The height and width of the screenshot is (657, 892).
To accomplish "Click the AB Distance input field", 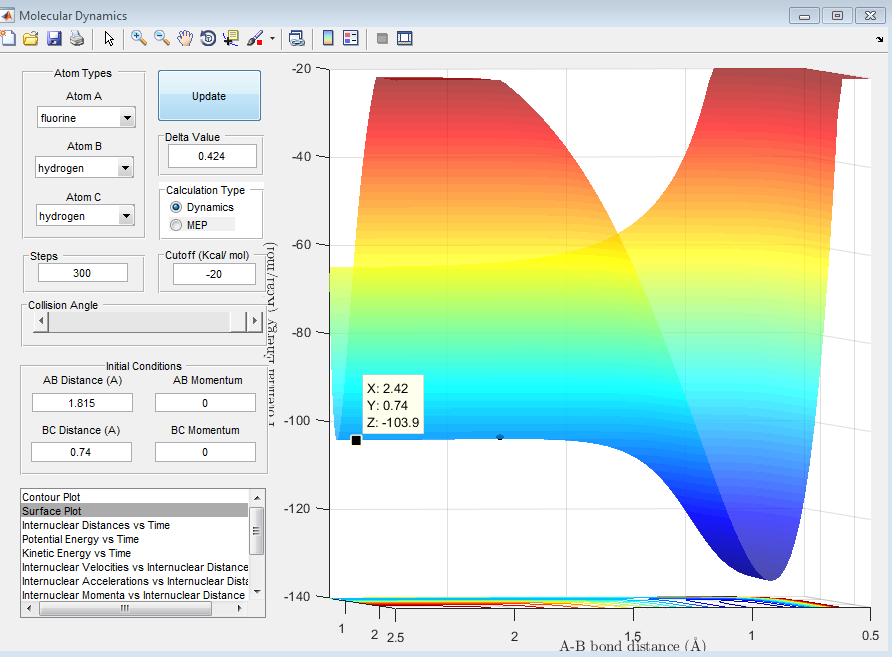I will 82,402.
